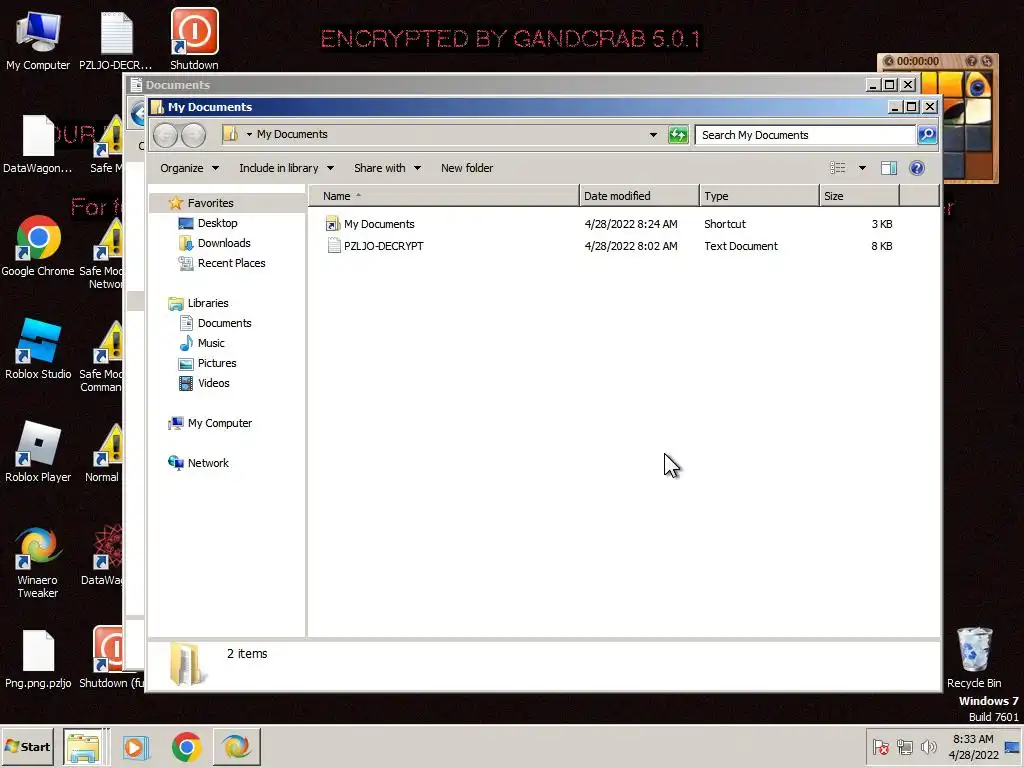
Task: Open the My Computer desktop icon
Action: pos(38,40)
